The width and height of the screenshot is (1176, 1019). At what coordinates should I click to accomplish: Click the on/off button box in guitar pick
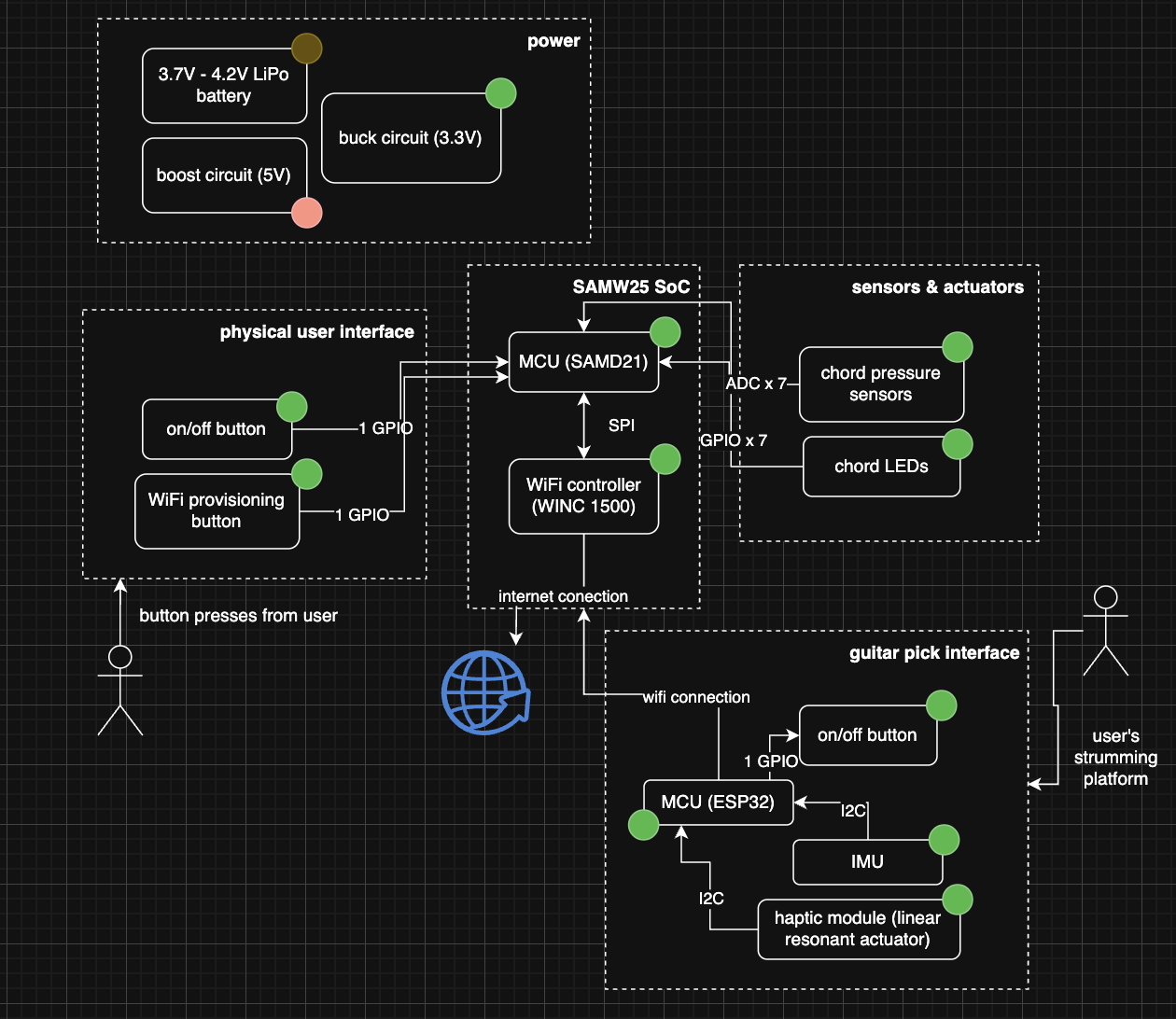click(x=868, y=735)
